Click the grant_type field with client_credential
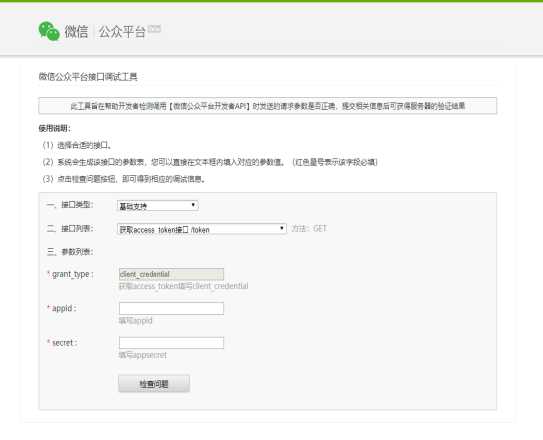This screenshot has height=440, width=543. point(171,274)
